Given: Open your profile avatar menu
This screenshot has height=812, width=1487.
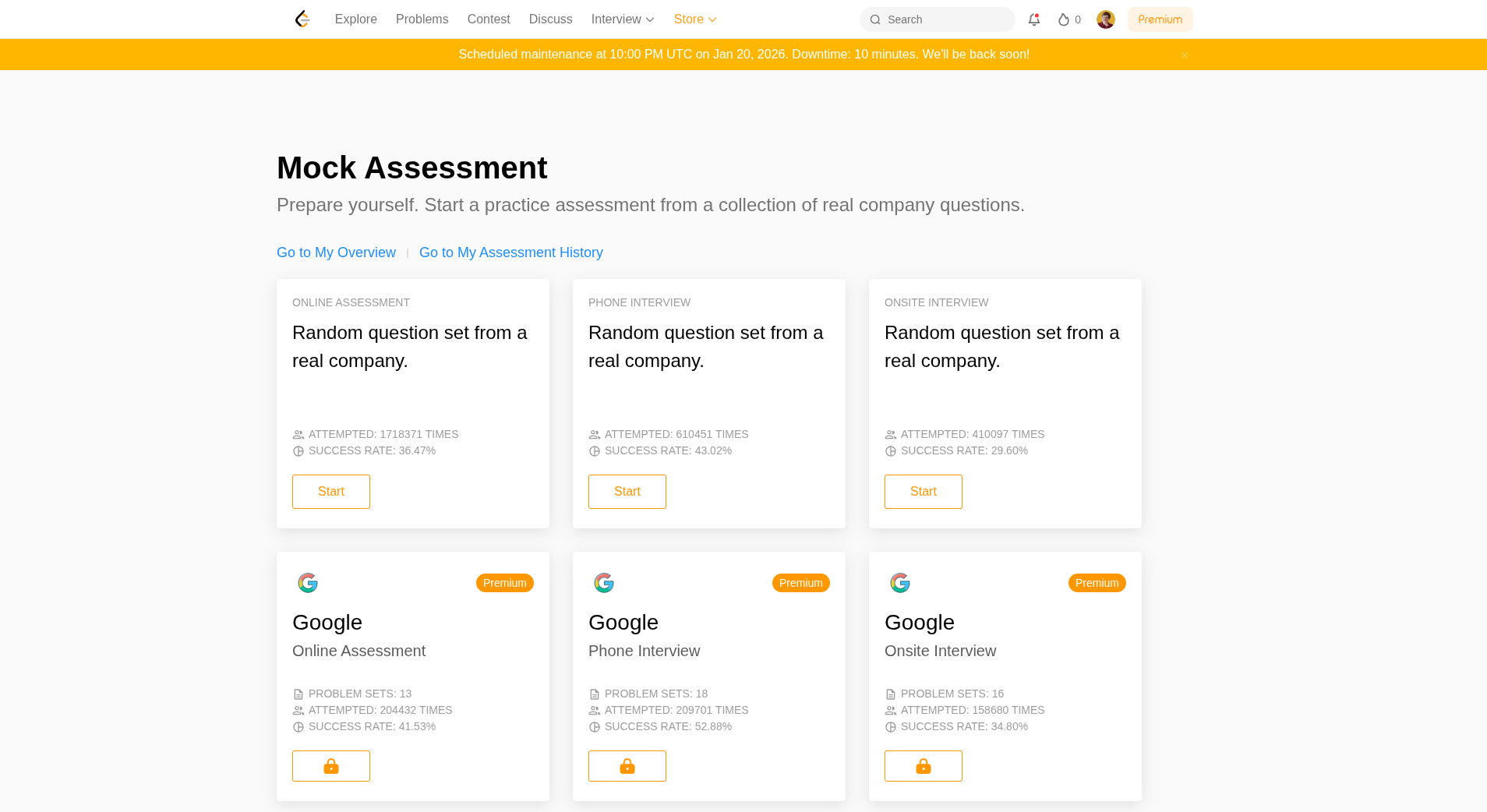Looking at the screenshot, I should click(1105, 19).
